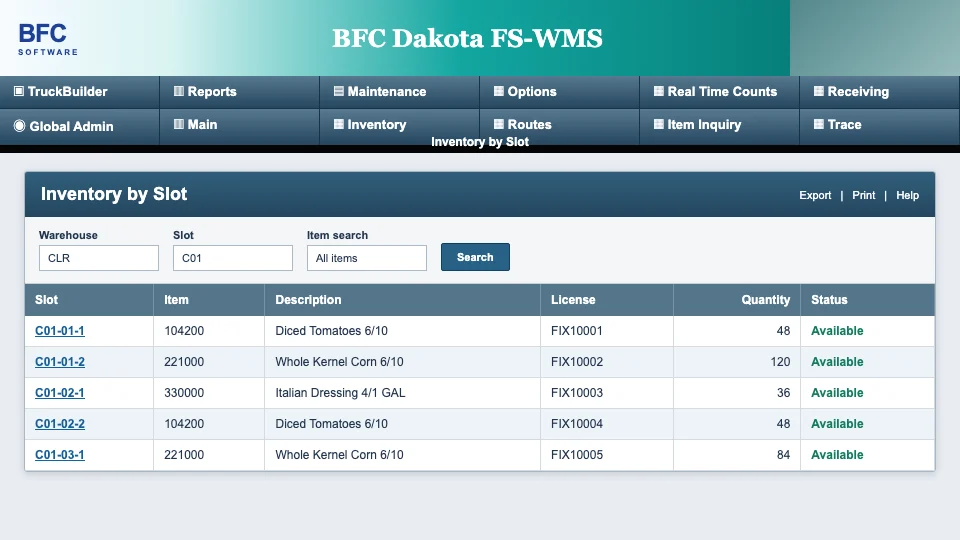Click Italian Dressing 4/1 GAL description
Screen dimensions: 960x540
tap(340, 392)
